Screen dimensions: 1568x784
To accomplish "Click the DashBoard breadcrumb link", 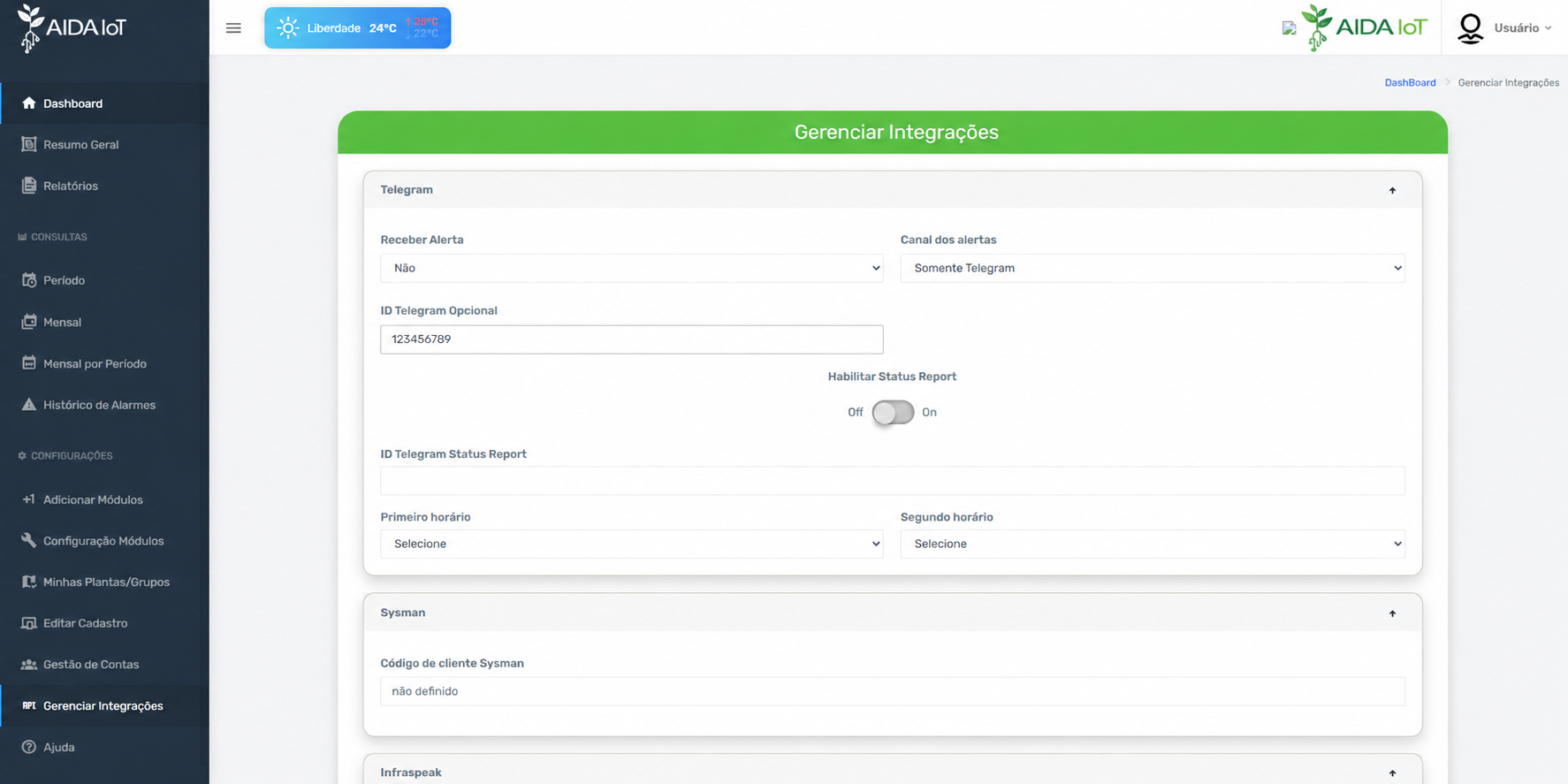I will pyautogui.click(x=1410, y=82).
